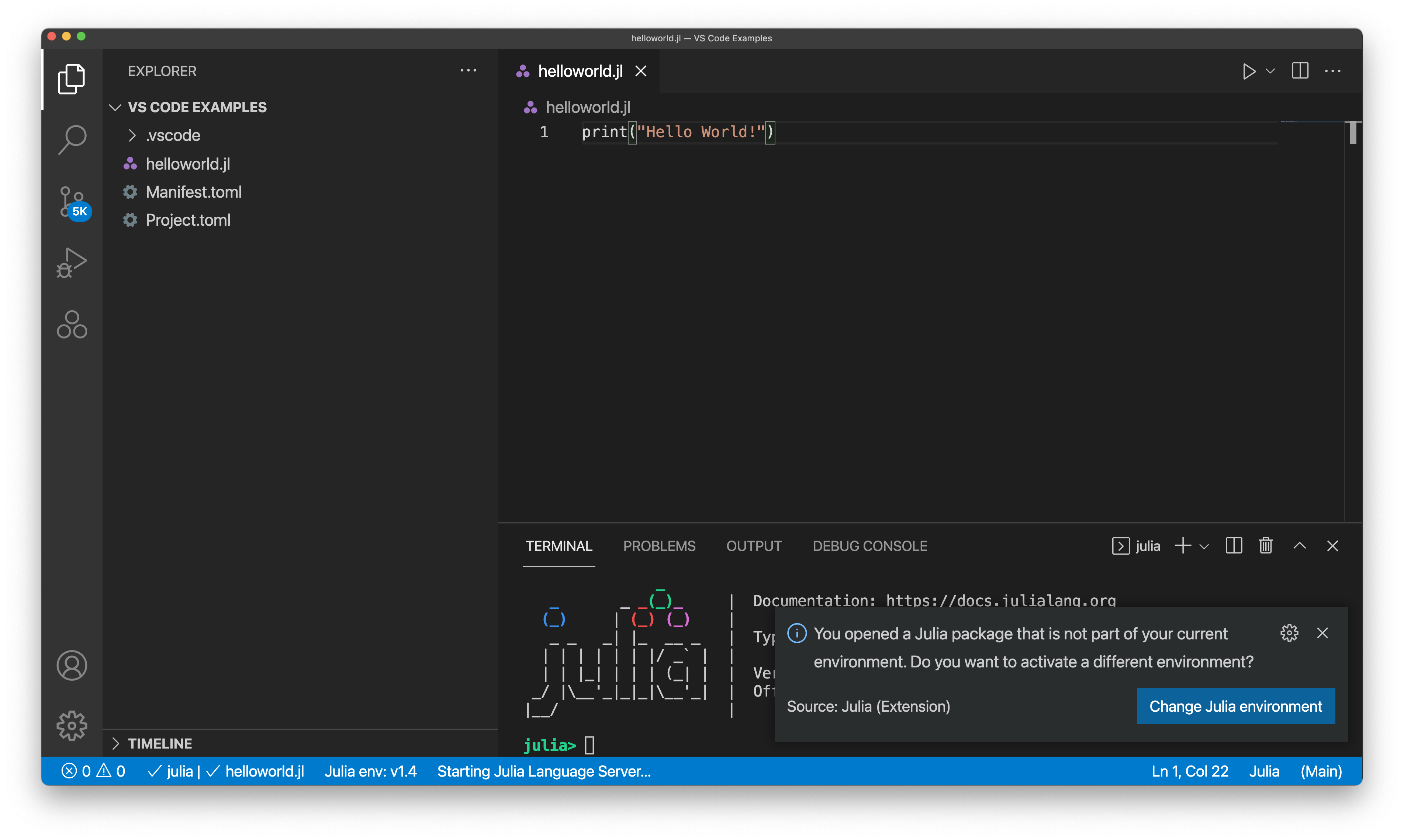Open the Julia extension view icon
Viewport: 1404px width, 840px height.
(x=72, y=324)
